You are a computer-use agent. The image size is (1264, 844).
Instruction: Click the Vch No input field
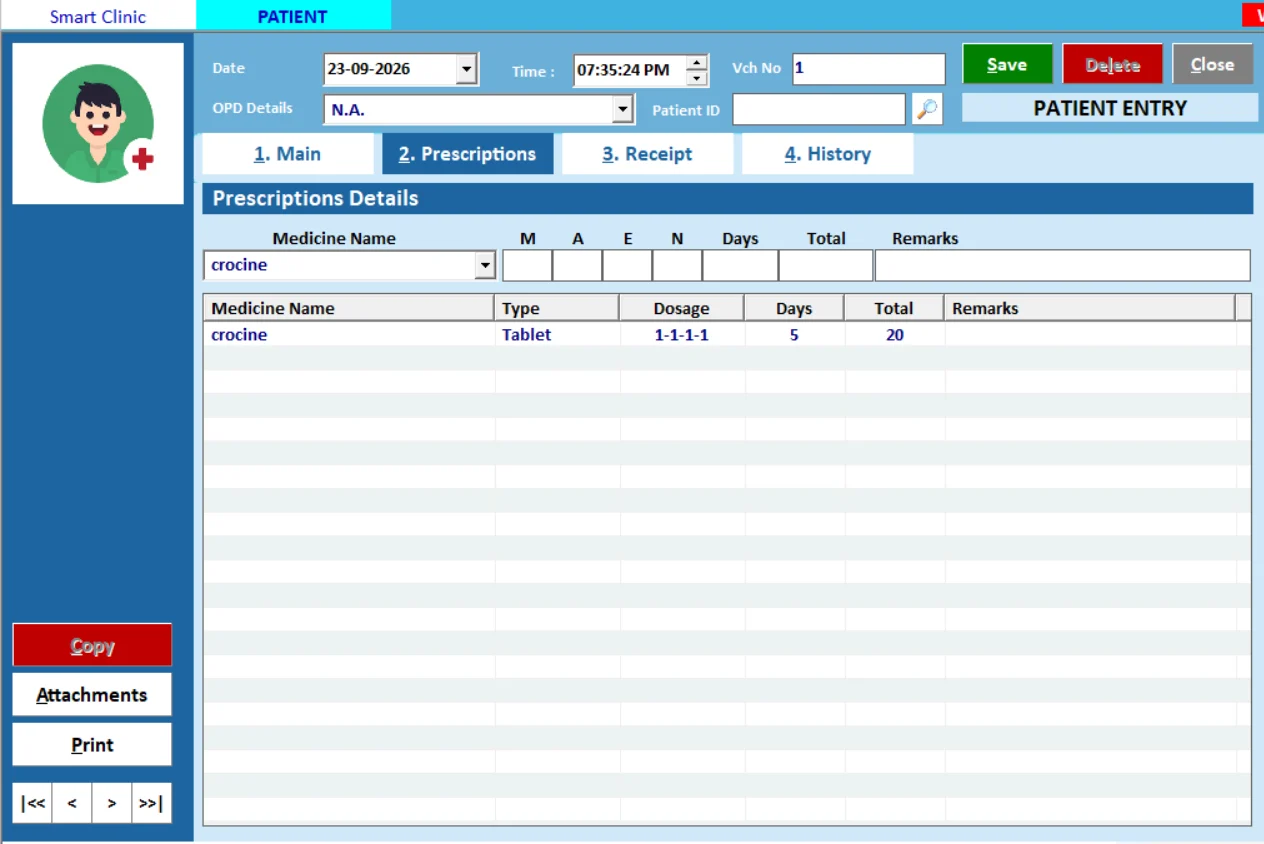coord(868,69)
